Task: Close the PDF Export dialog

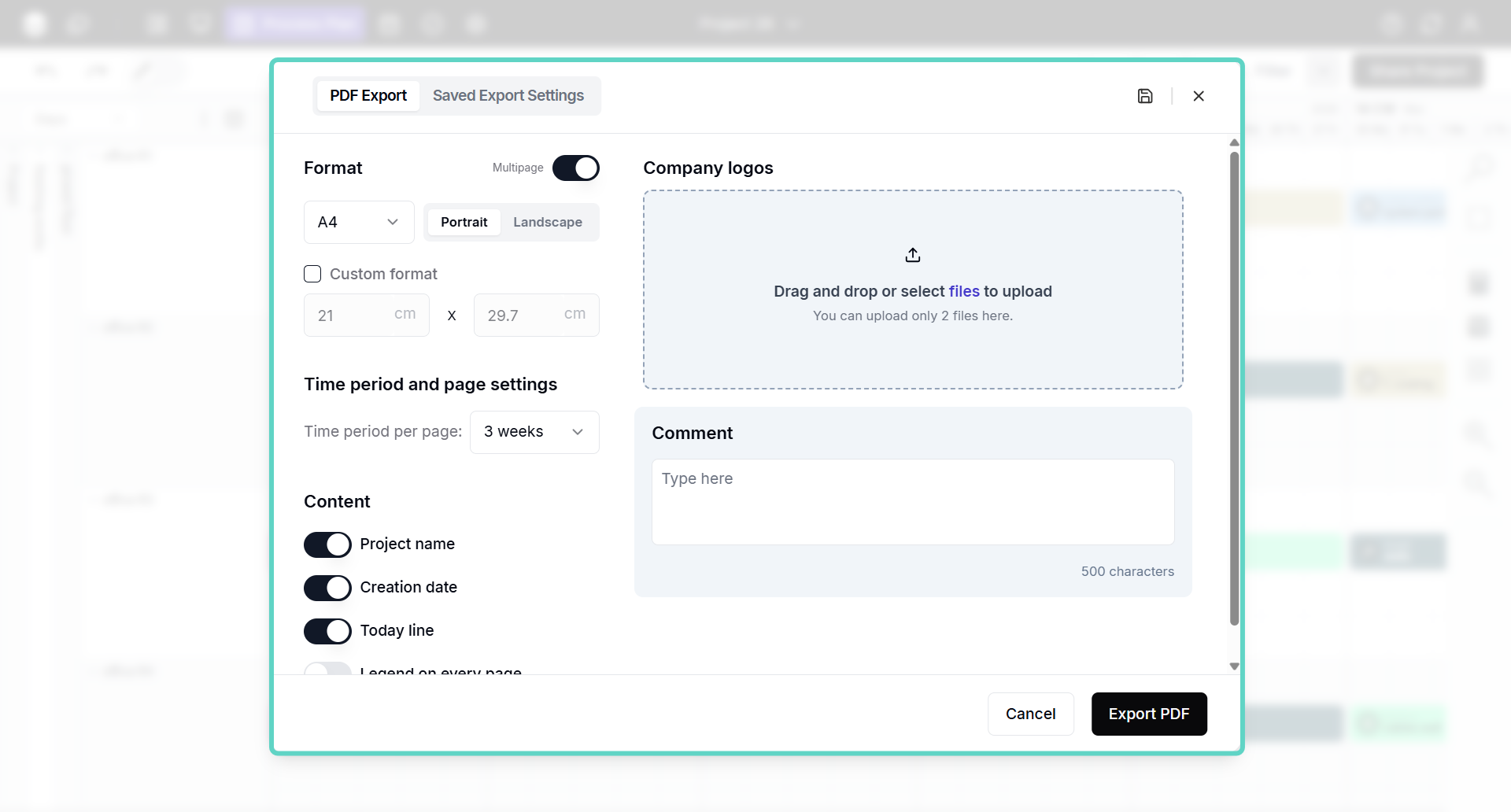Action: [1199, 96]
